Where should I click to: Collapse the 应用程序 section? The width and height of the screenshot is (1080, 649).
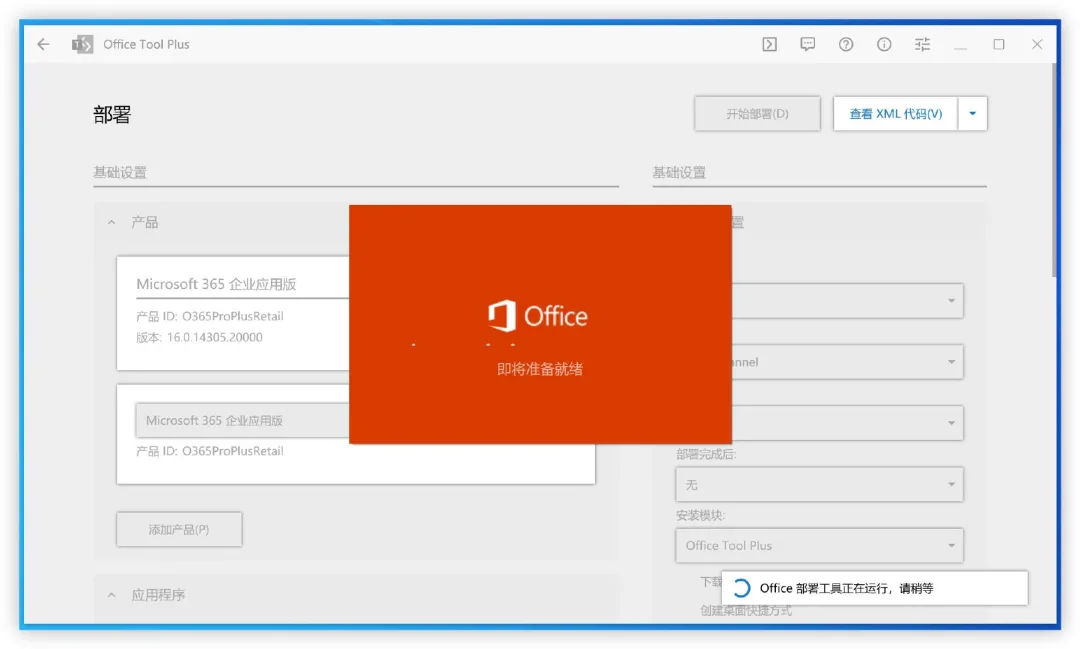click(x=112, y=595)
